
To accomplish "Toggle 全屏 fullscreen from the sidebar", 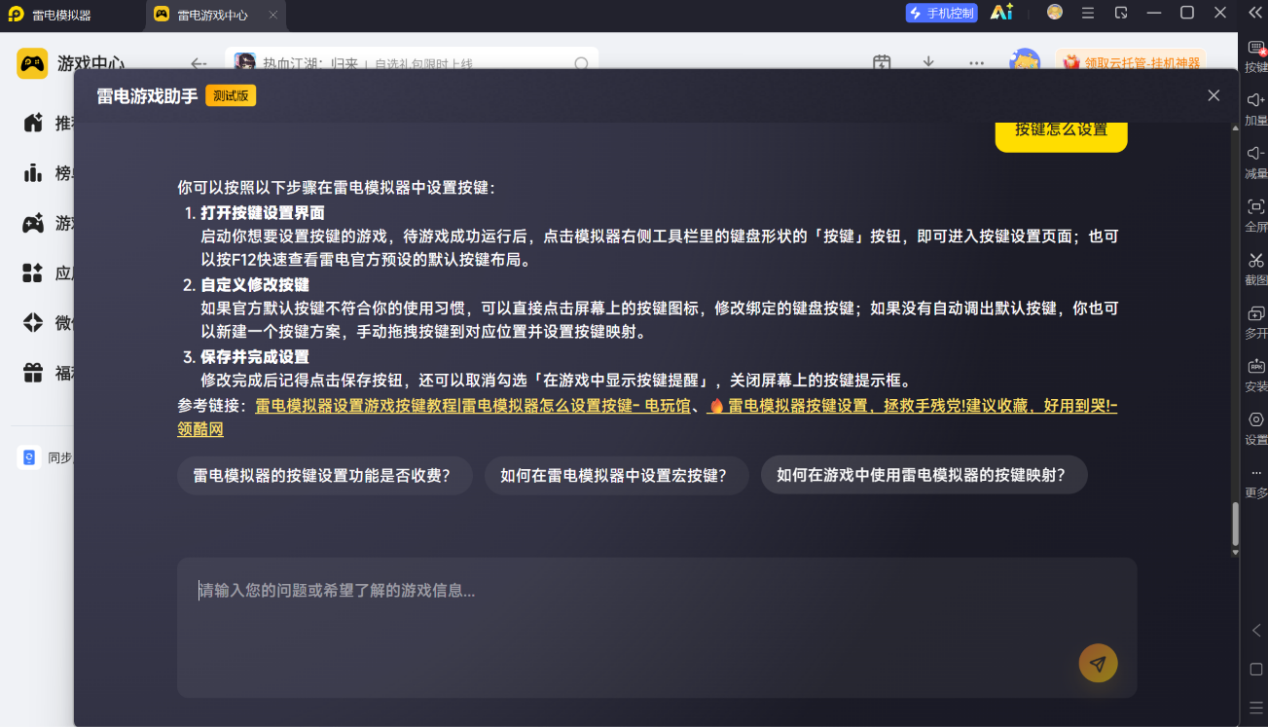I will tap(1256, 215).
